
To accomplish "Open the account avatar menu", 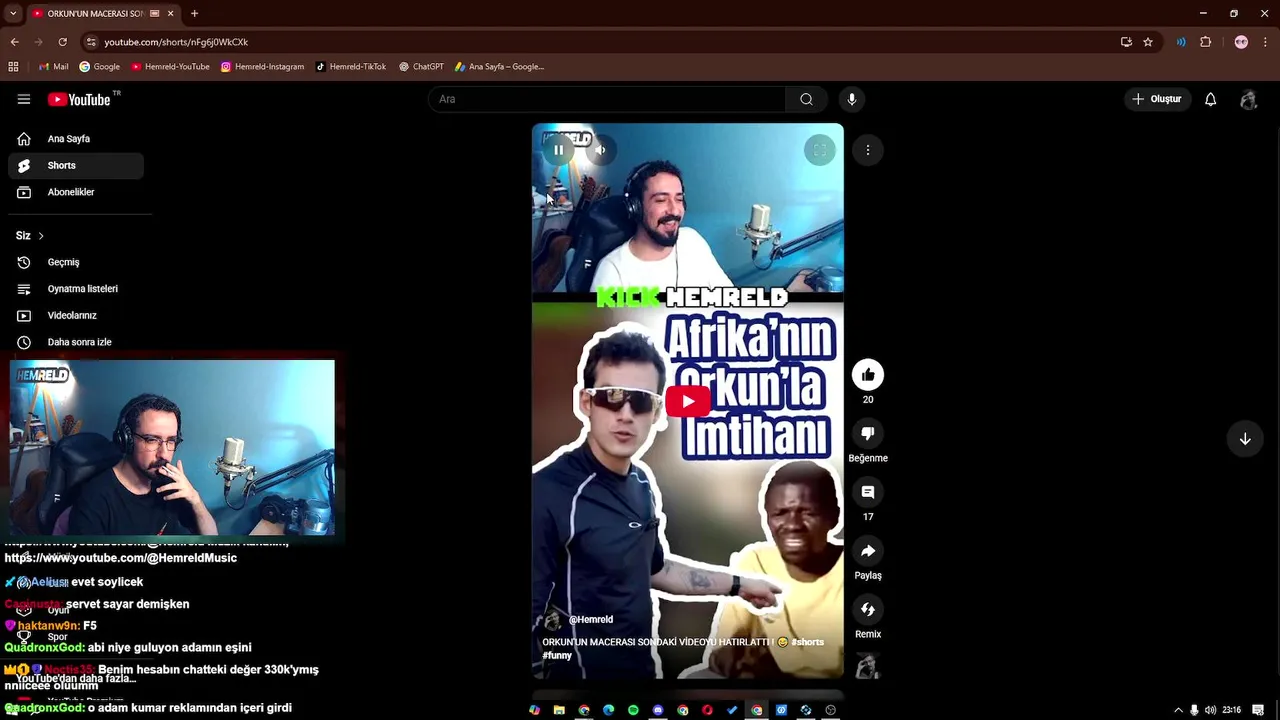I will coord(1248,99).
